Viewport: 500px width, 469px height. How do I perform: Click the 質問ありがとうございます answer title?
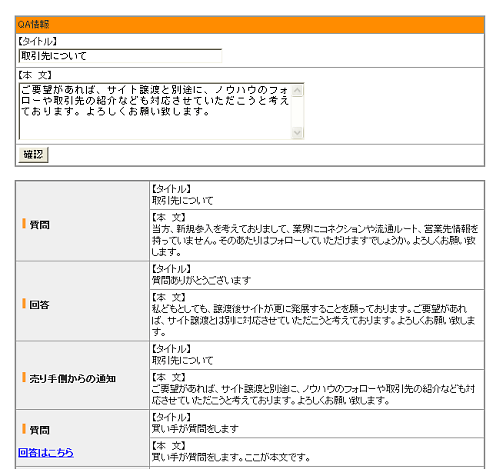201,281
